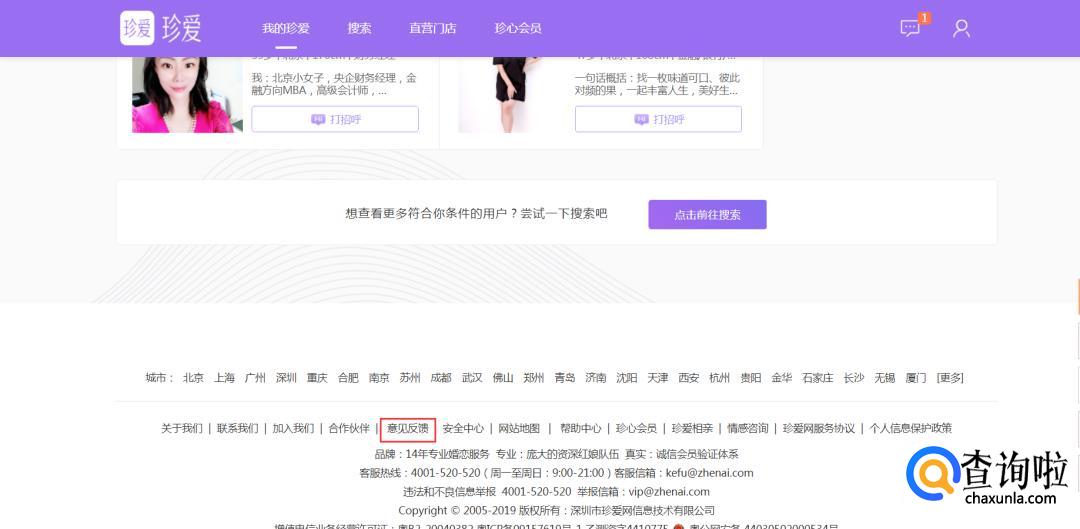Open the 帮助中心 footer link

click(x=581, y=428)
